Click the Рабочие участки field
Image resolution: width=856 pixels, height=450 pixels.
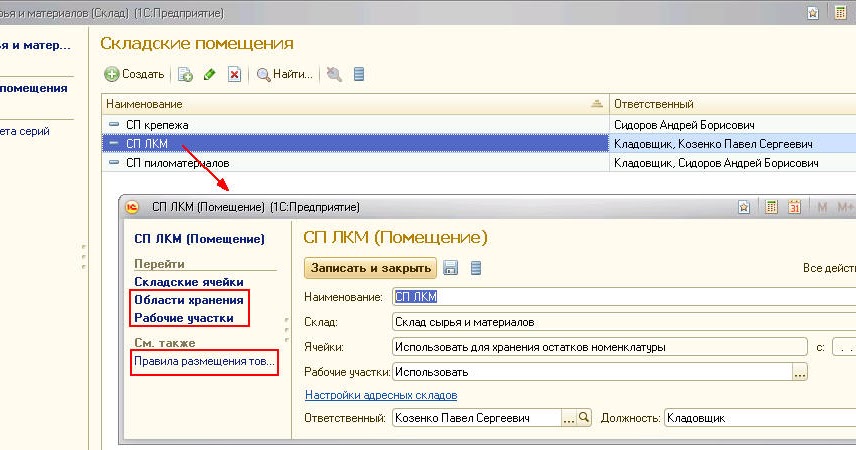[592, 372]
